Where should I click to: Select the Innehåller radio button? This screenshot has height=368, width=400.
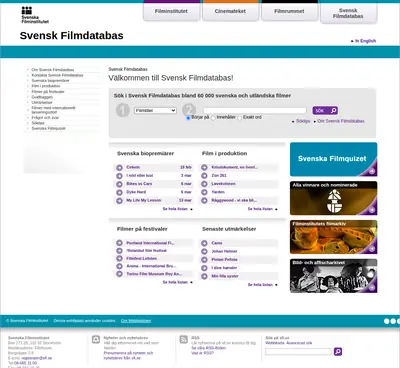tap(213, 118)
